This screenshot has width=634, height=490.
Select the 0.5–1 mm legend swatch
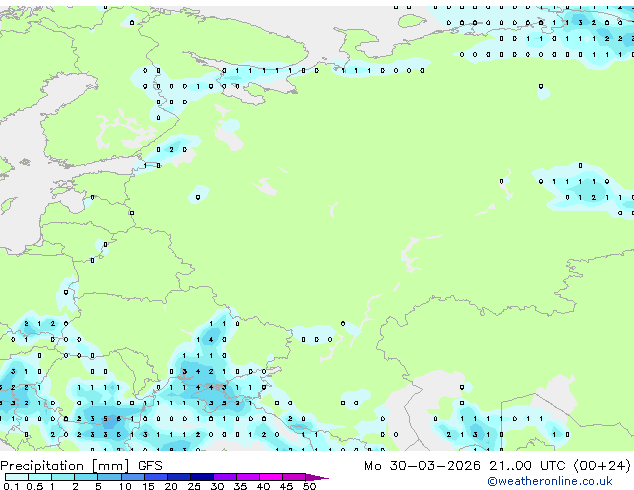point(40,477)
